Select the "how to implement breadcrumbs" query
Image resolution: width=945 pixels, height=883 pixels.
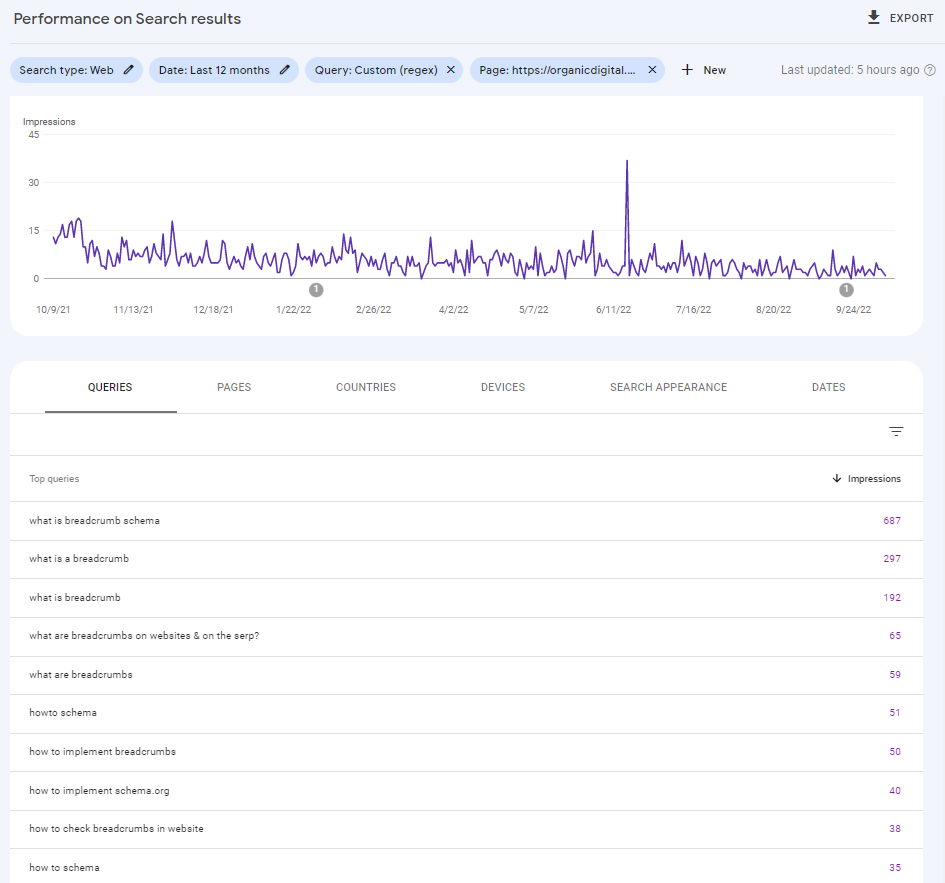pyautogui.click(x=102, y=752)
